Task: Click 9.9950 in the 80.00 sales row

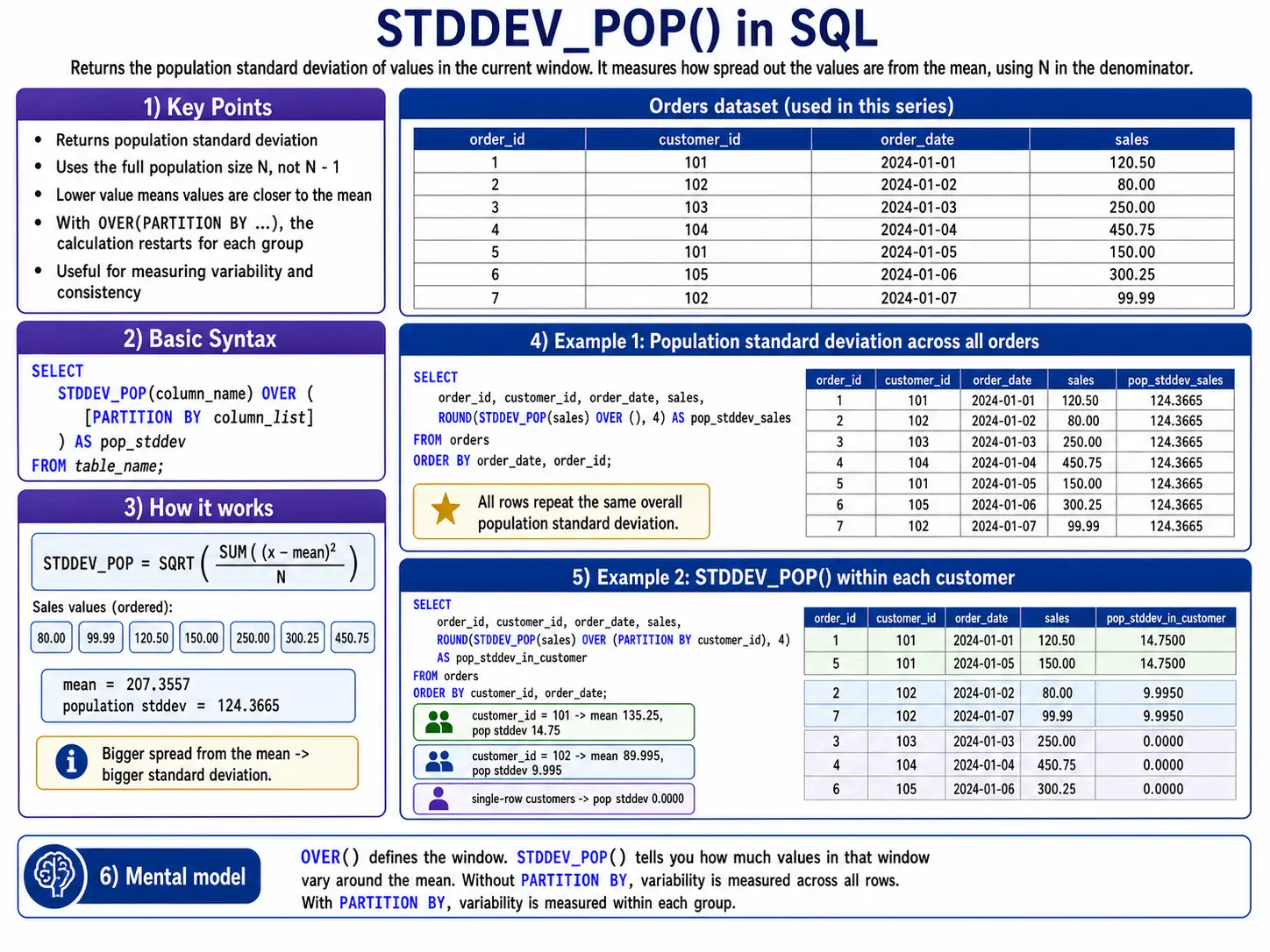Action: tap(1165, 693)
